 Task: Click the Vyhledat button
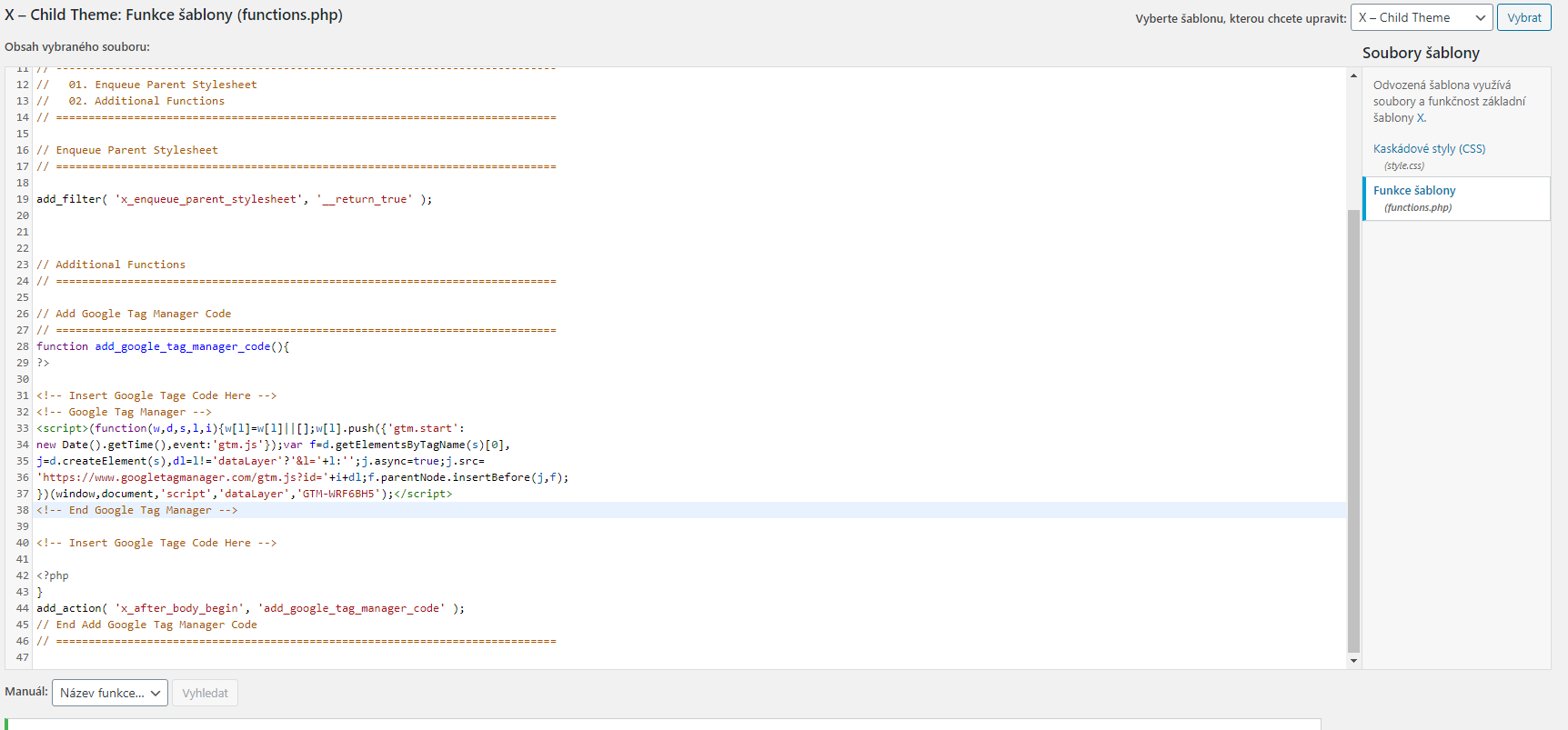click(x=205, y=693)
